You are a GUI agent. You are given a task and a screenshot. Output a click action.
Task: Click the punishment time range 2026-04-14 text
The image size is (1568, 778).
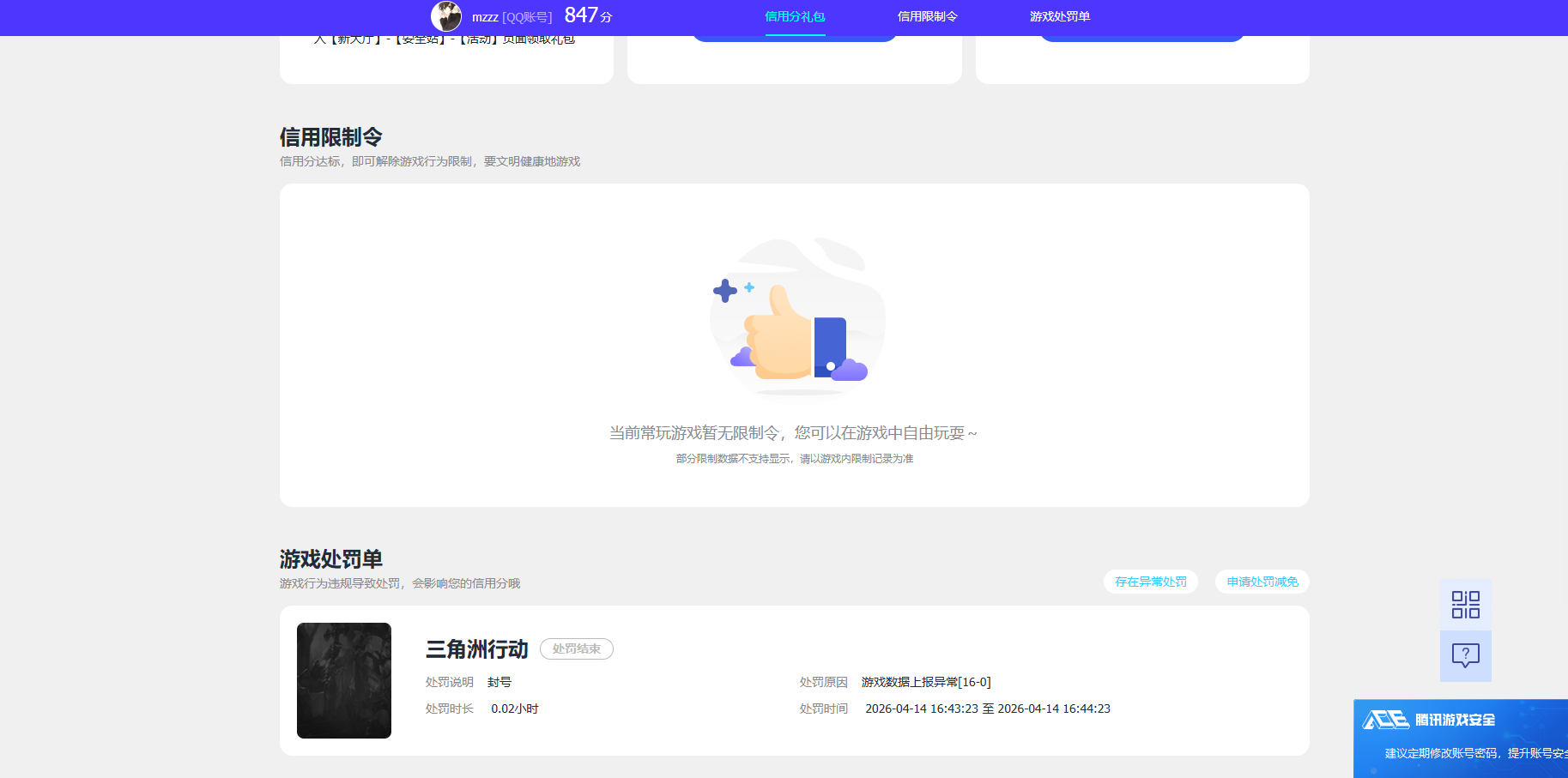pyautogui.click(x=988, y=709)
